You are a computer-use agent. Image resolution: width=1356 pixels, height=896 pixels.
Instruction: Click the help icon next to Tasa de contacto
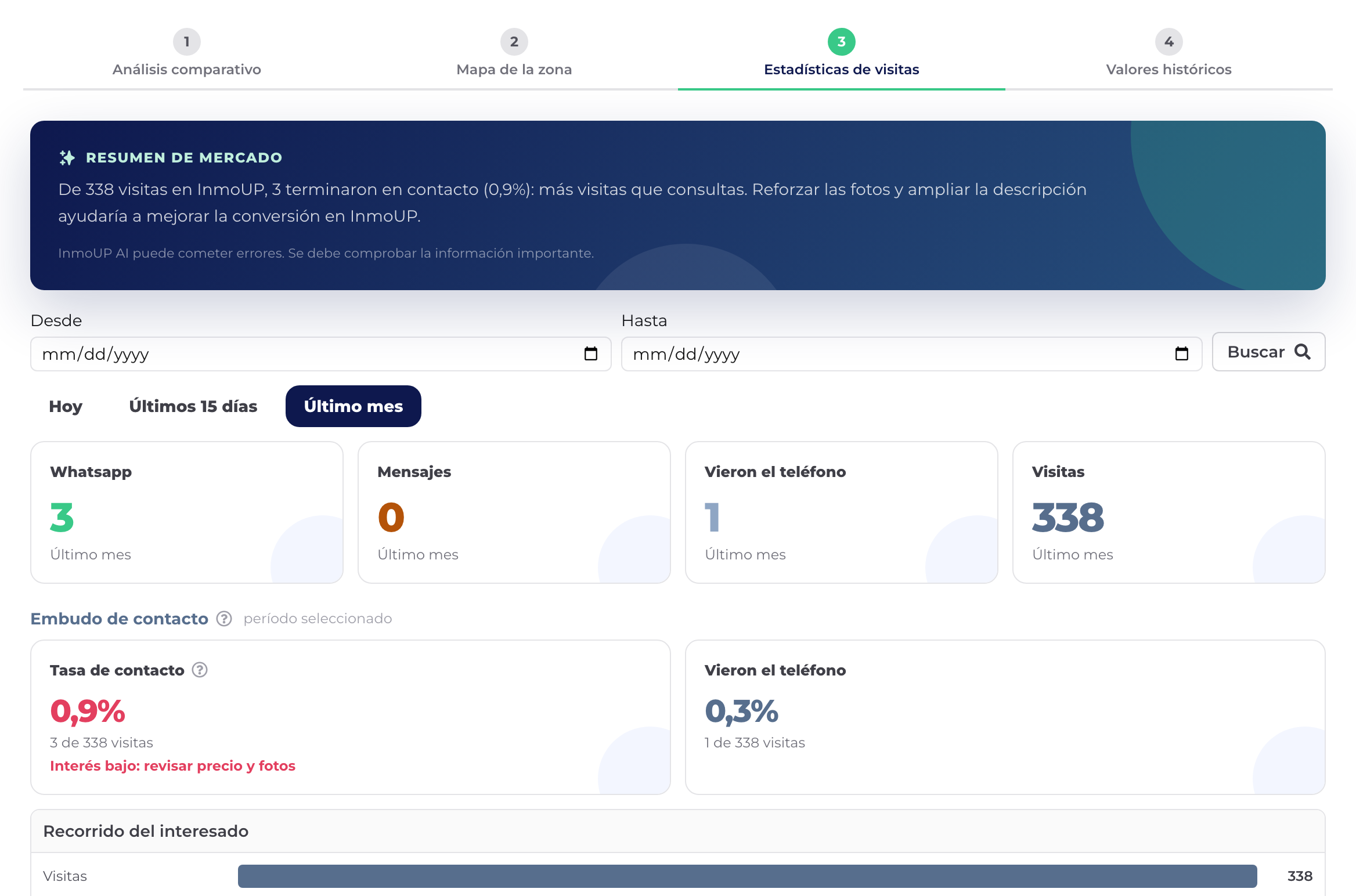200,670
